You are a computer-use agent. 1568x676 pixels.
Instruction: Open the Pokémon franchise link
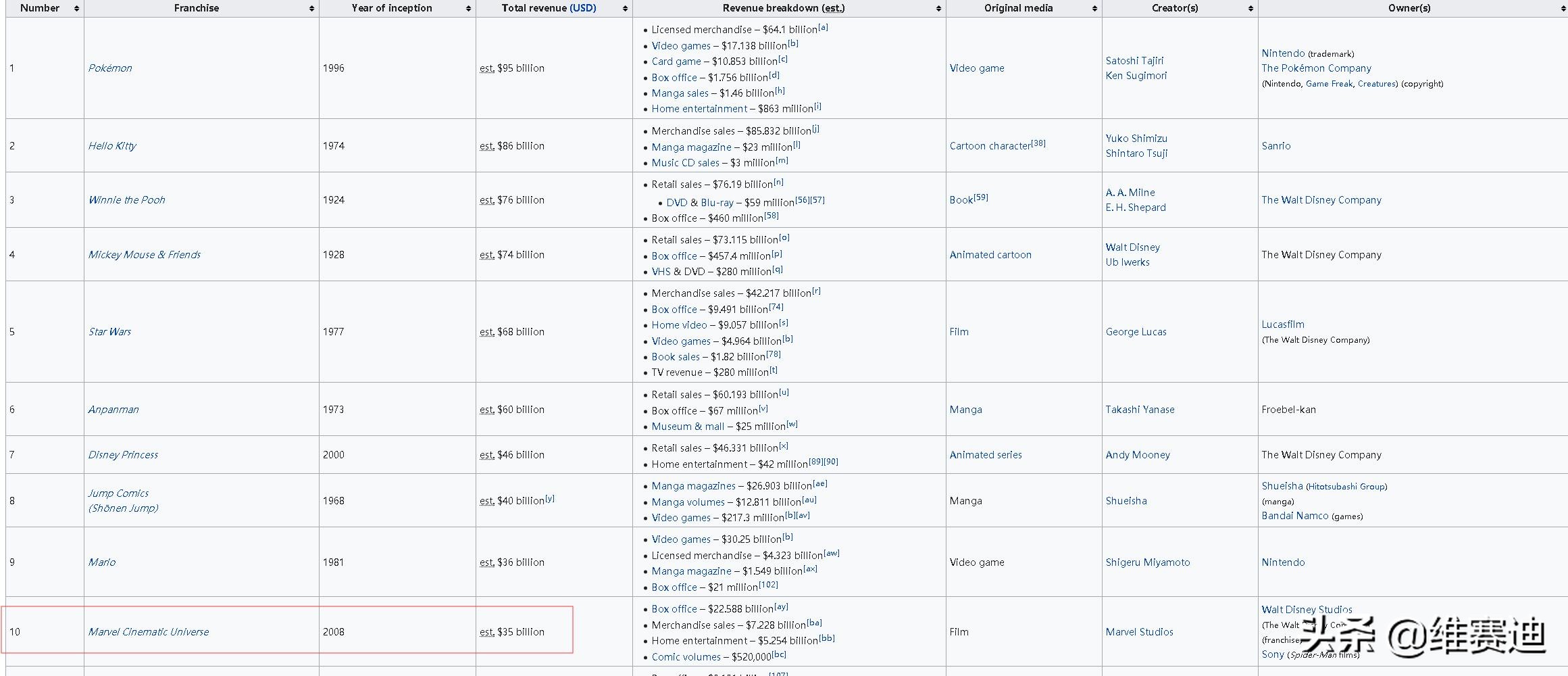click(110, 68)
